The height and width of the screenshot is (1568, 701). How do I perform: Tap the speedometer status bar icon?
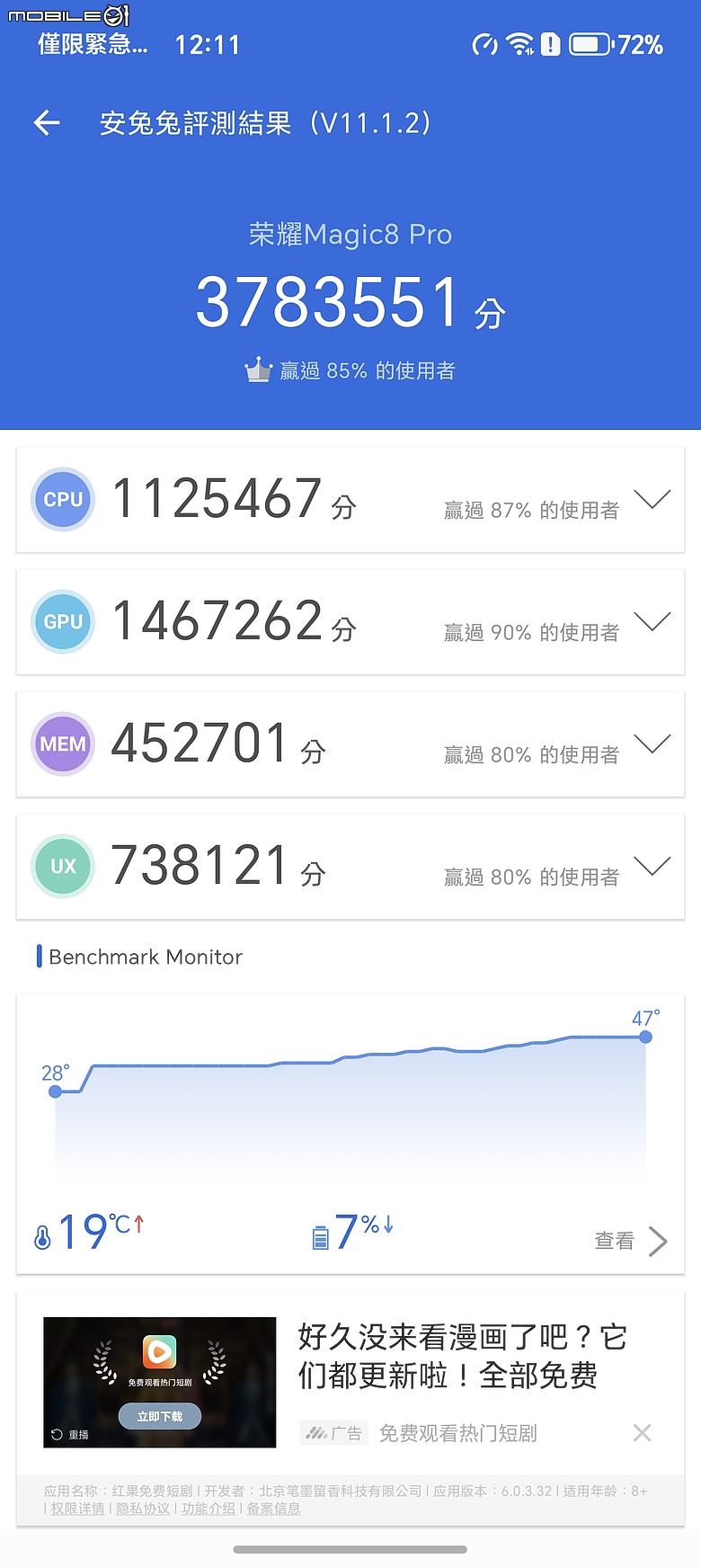pyautogui.click(x=485, y=44)
